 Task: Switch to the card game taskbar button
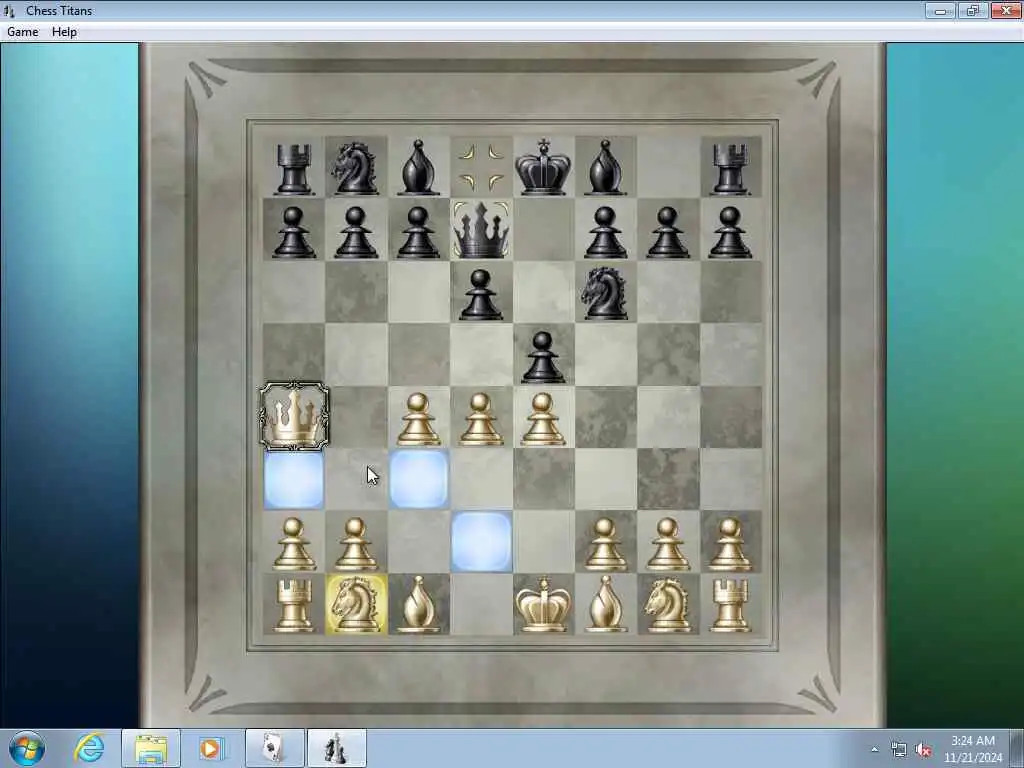point(274,748)
